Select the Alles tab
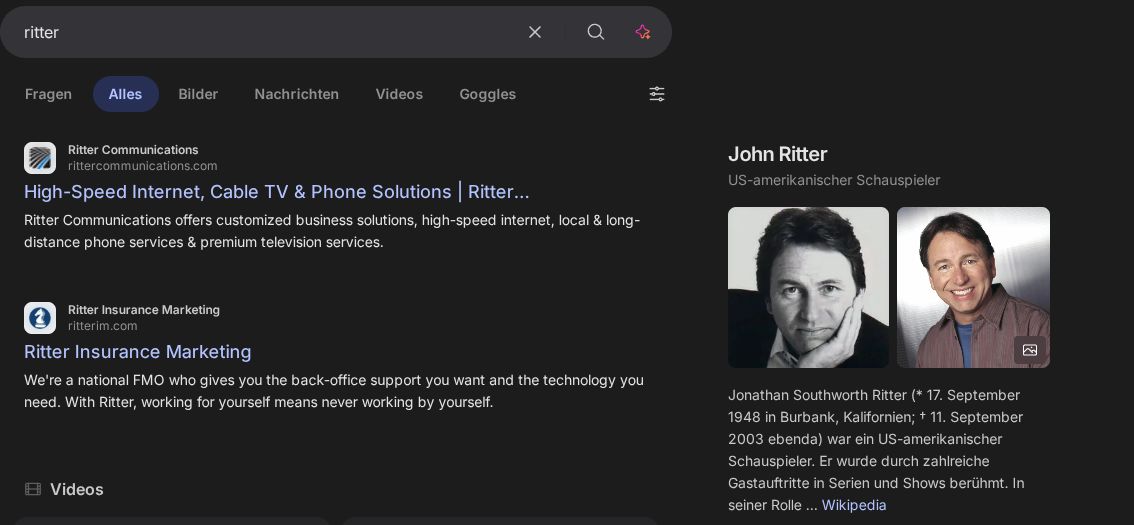1134x525 pixels. click(126, 94)
